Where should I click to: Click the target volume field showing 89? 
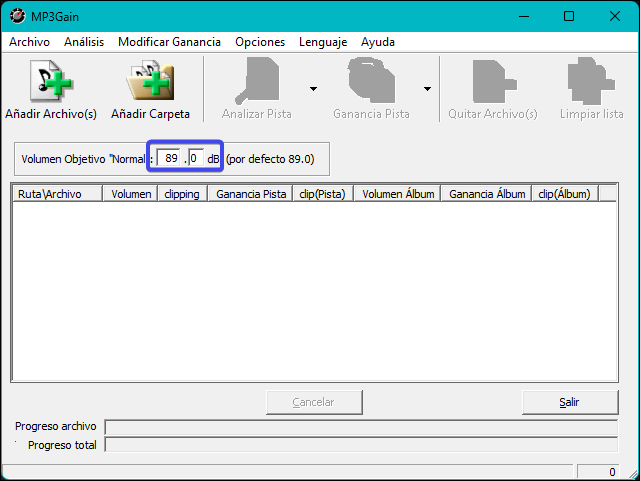click(x=169, y=158)
